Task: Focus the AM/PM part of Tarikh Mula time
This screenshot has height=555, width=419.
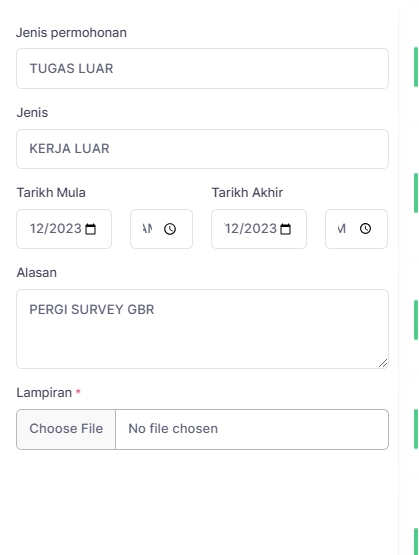Action: [x=147, y=229]
